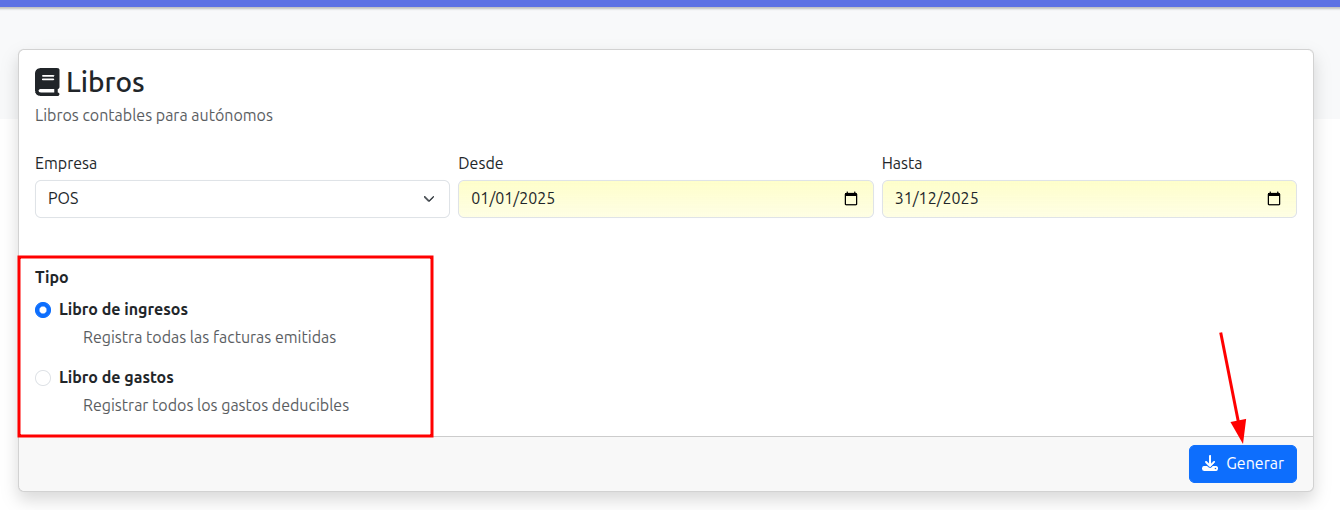The image size is (1340, 510).
Task: Click the download icon inside Generar button
Action: click(x=1210, y=464)
